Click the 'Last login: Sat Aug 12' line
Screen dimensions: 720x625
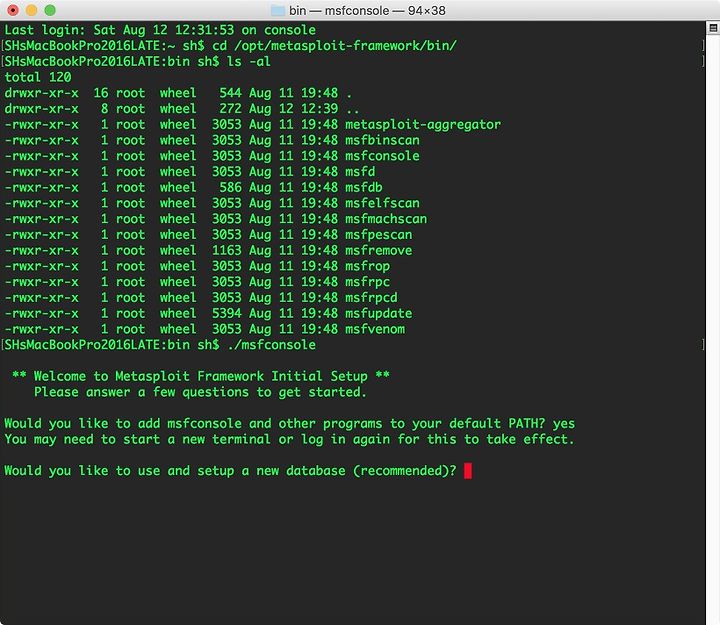coord(160,30)
